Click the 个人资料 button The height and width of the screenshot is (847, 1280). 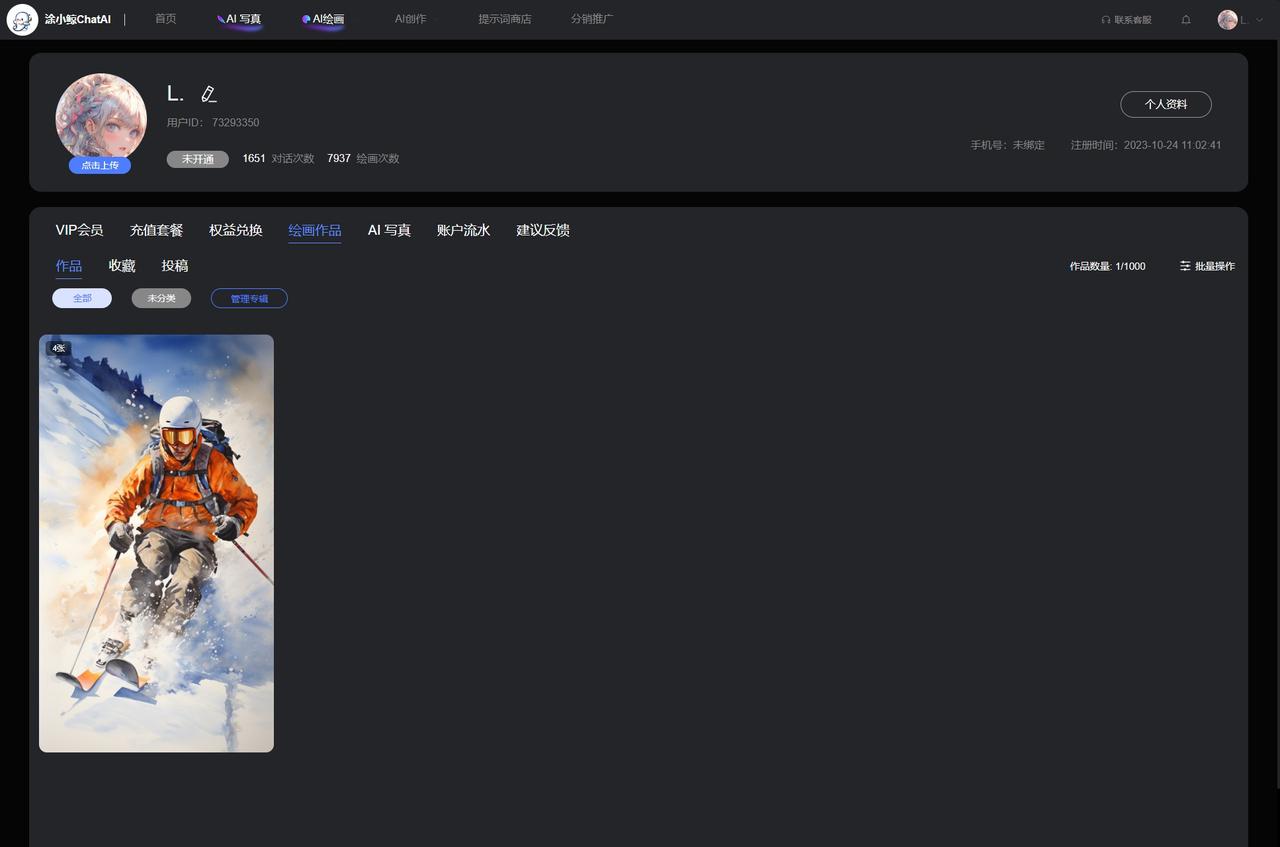pos(1165,104)
